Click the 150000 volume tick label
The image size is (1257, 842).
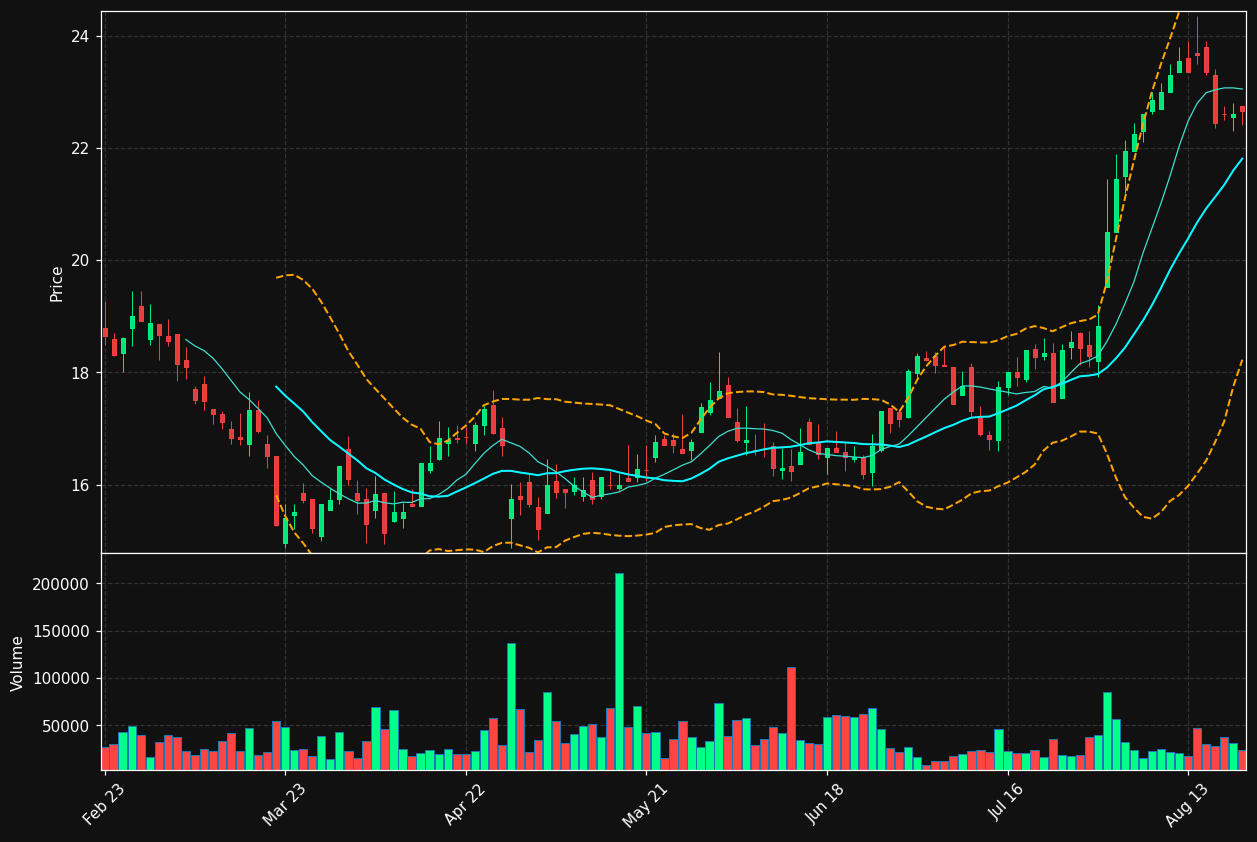pyautogui.click(x=61, y=631)
